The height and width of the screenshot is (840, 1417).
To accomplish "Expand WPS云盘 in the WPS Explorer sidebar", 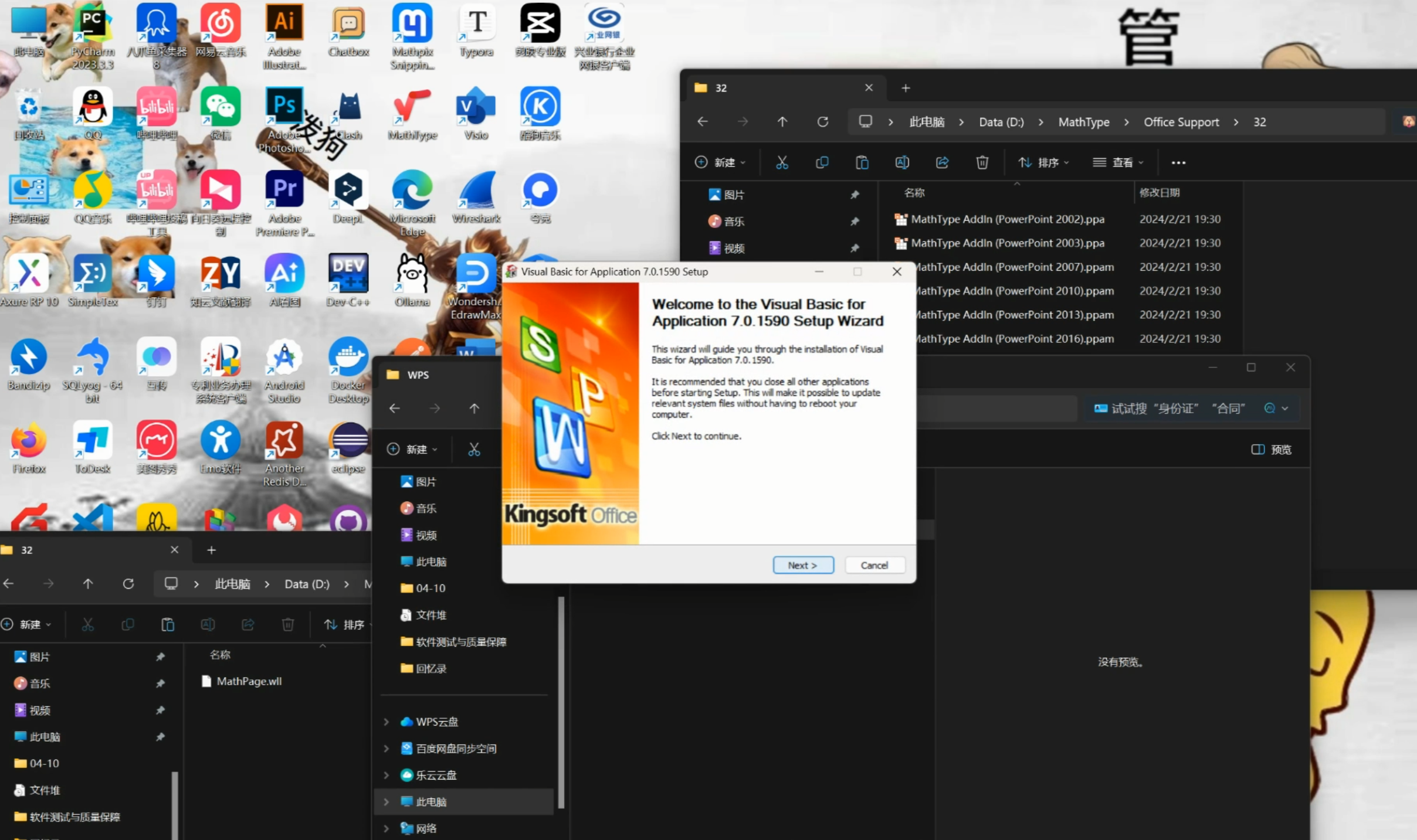I will (x=387, y=722).
